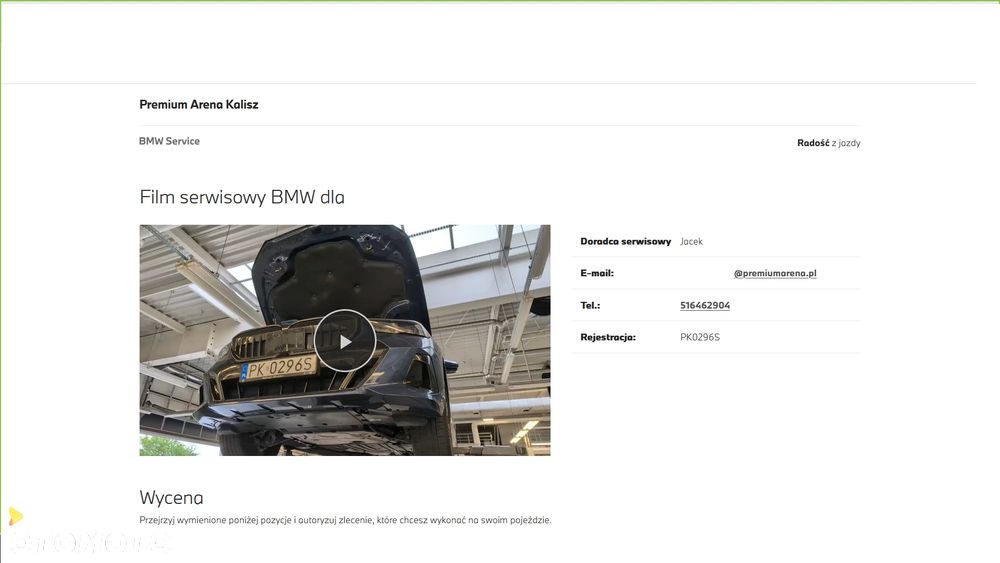This screenshot has width=1000, height=563.
Task: Click the BMW Service label
Action: pyautogui.click(x=169, y=141)
